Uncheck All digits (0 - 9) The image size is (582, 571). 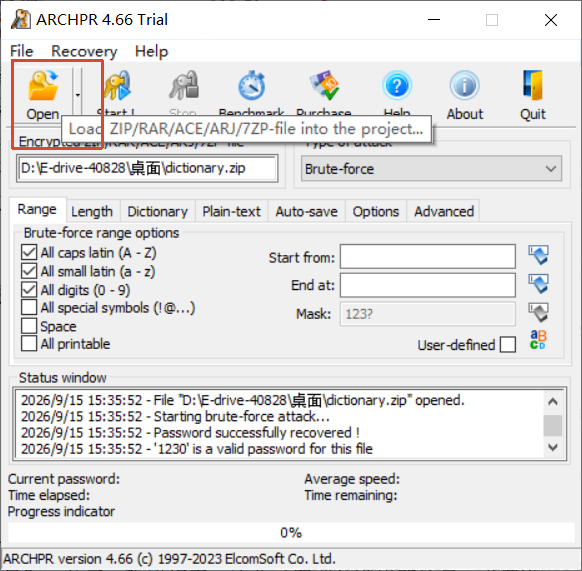click(x=29, y=290)
